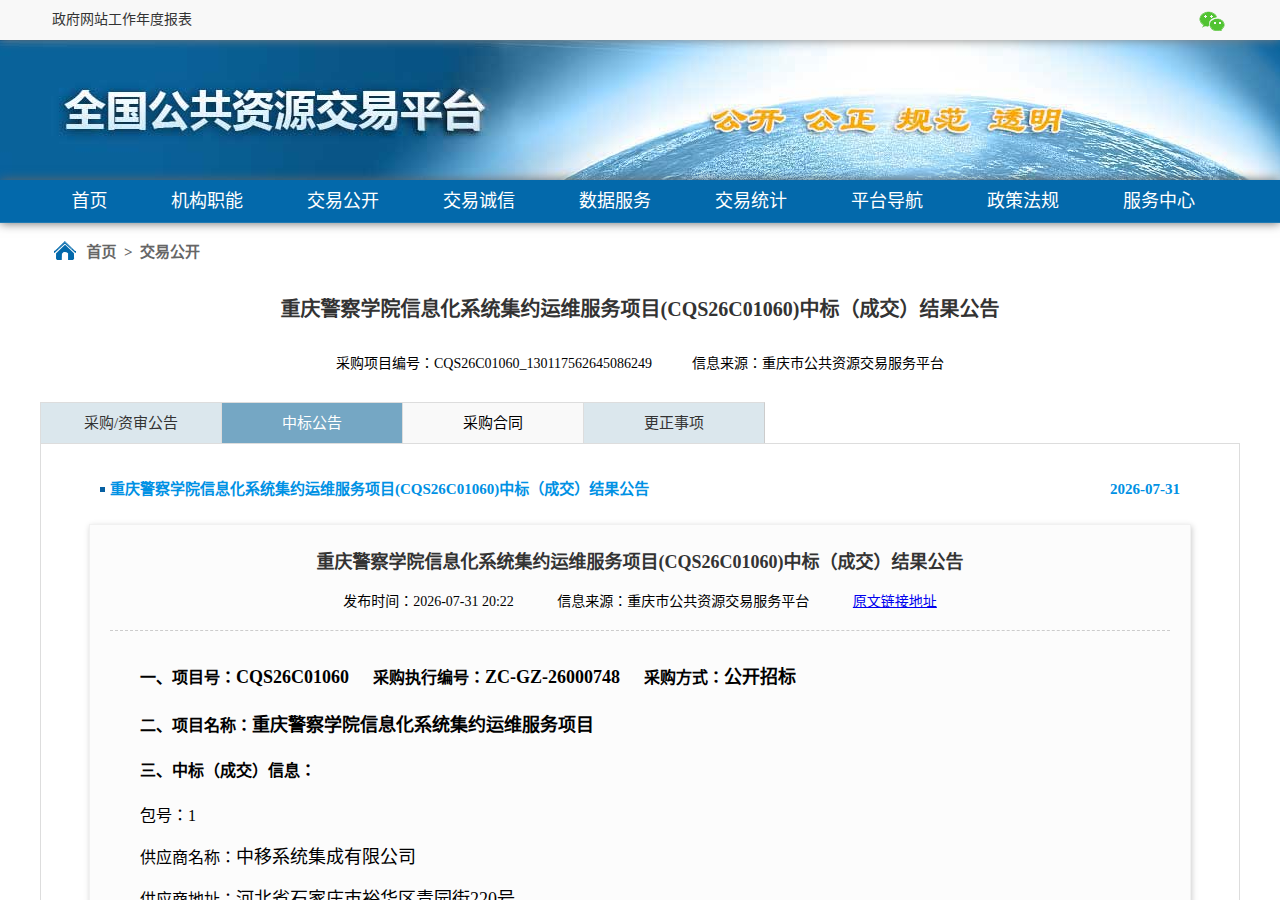Open 机构职能 menu item

[x=207, y=200]
